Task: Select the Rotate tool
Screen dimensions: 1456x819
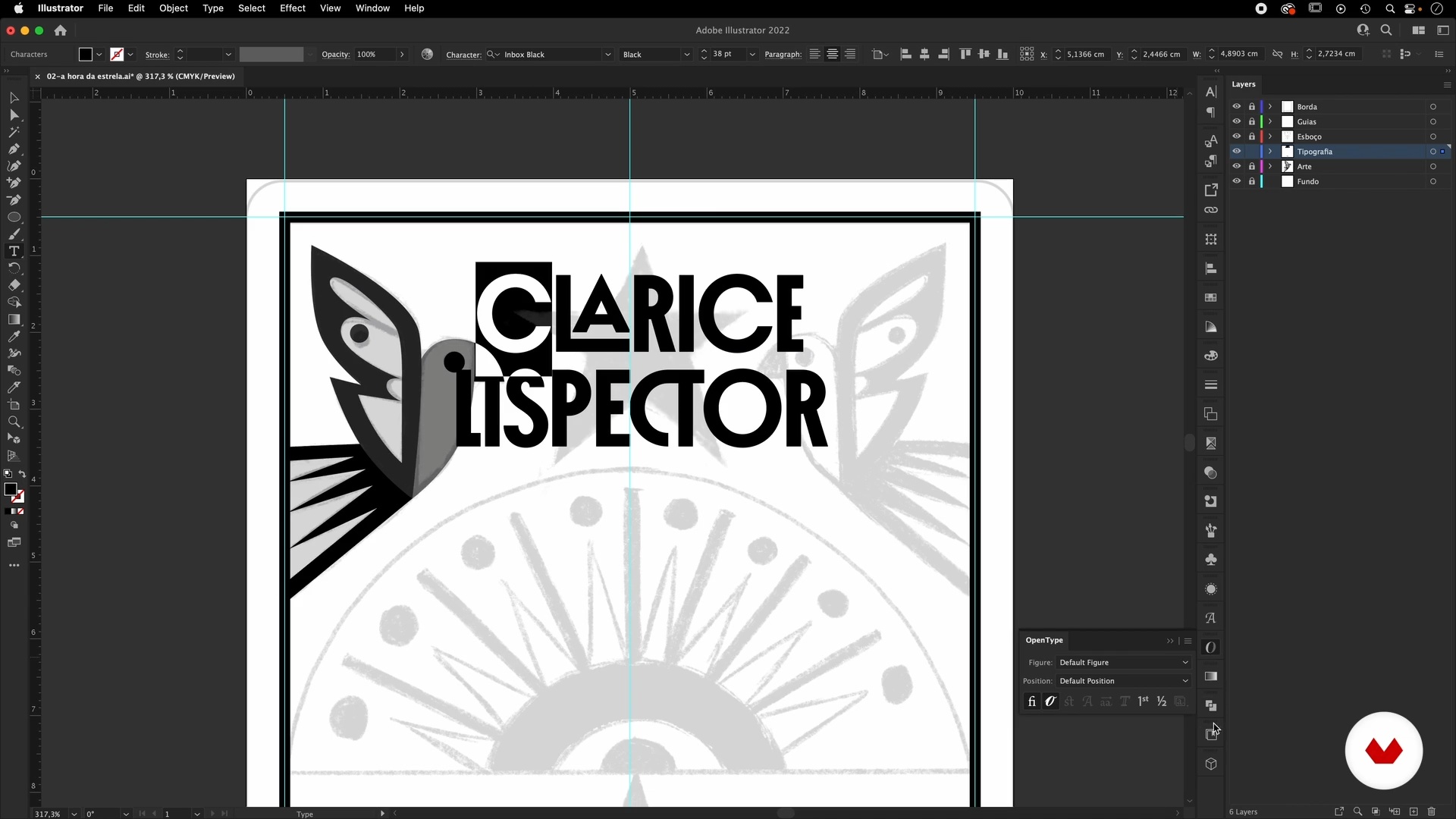Action: pos(14,268)
